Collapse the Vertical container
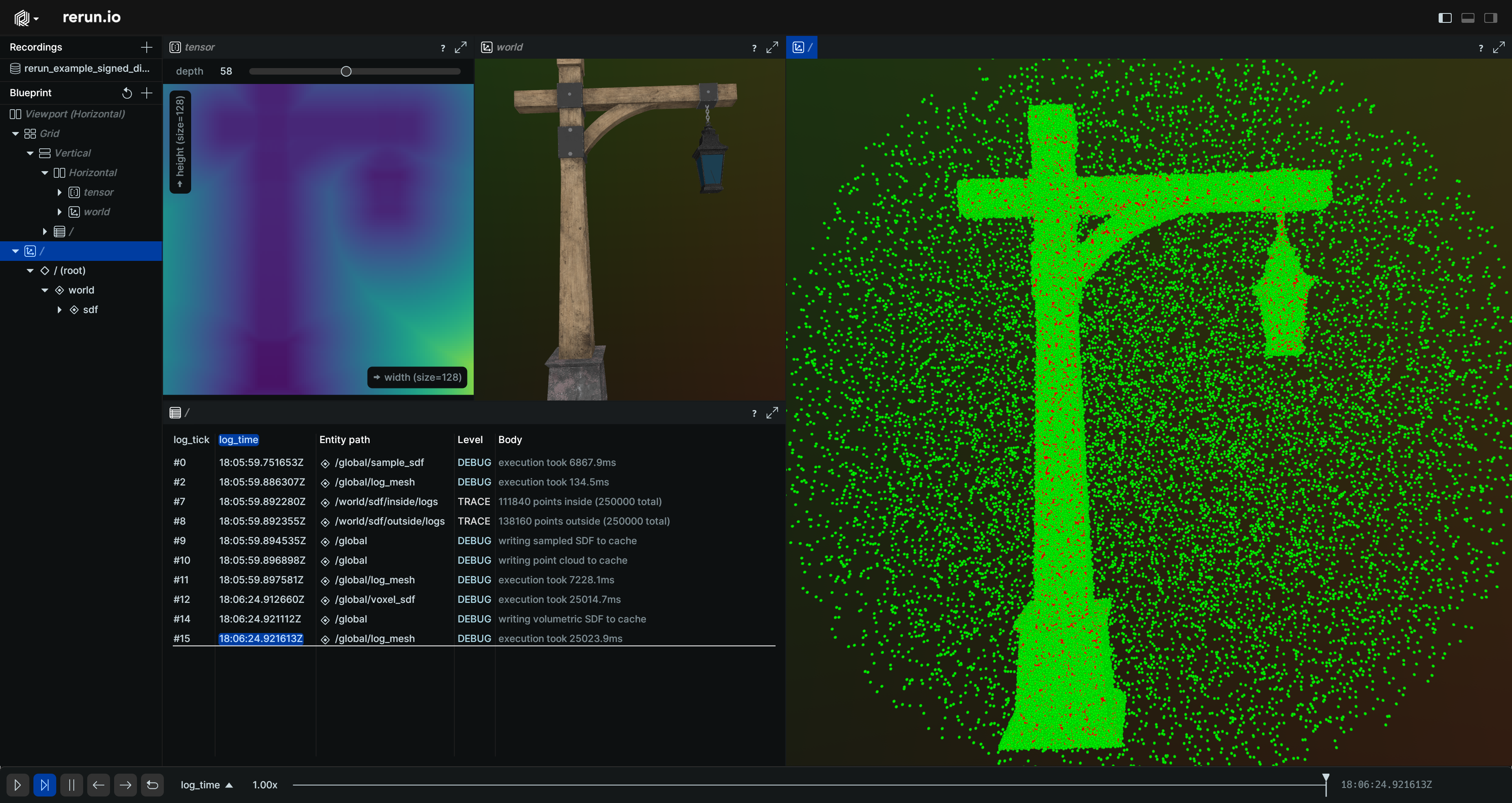 pyautogui.click(x=30, y=153)
